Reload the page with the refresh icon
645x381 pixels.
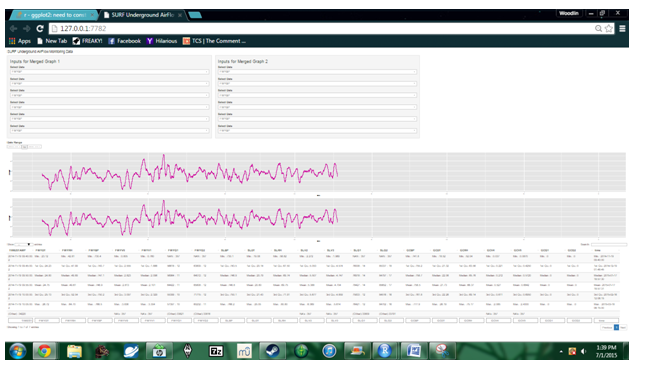coord(40,28)
